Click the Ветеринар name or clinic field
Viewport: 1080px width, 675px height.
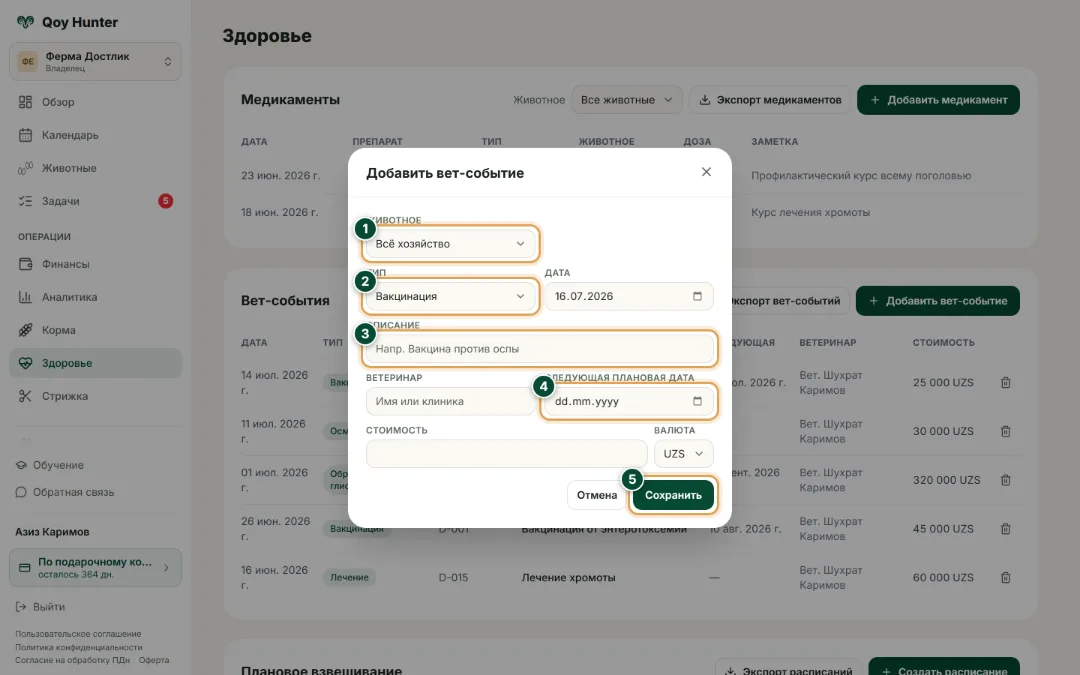point(450,402)
